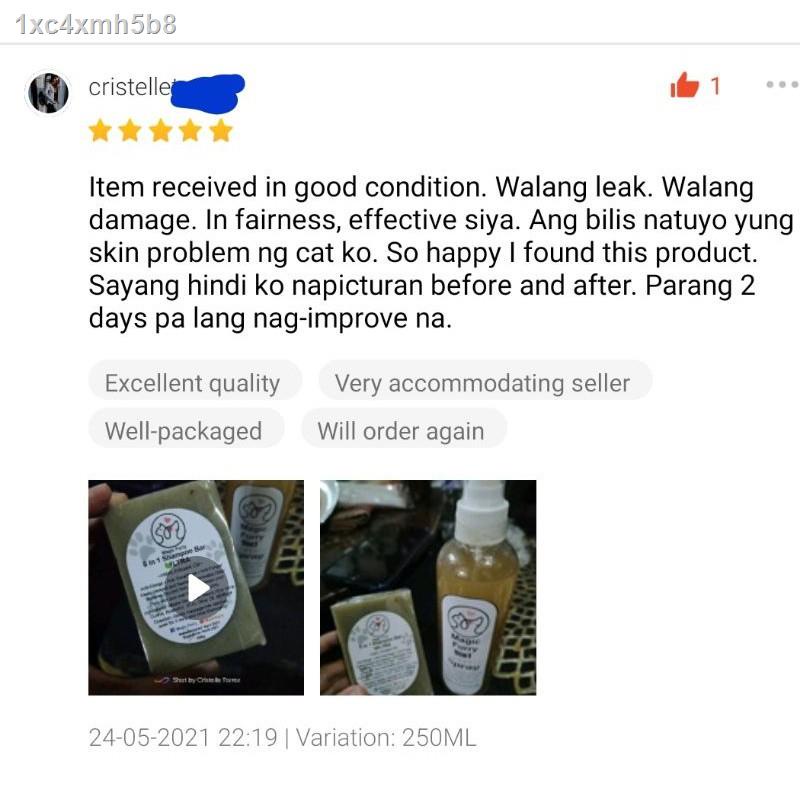Image resolution: width=800 pixels, height=800 pixels.
Task: Select the Excellent quality tag
Action: 195,383
